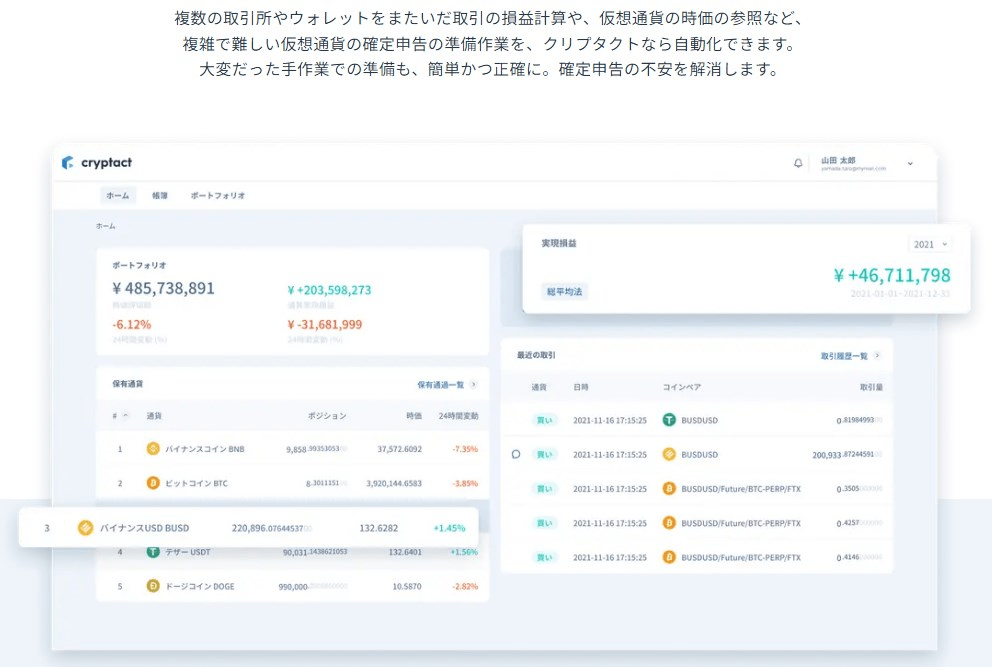Click the ポジション column header

tap(327, 416)
